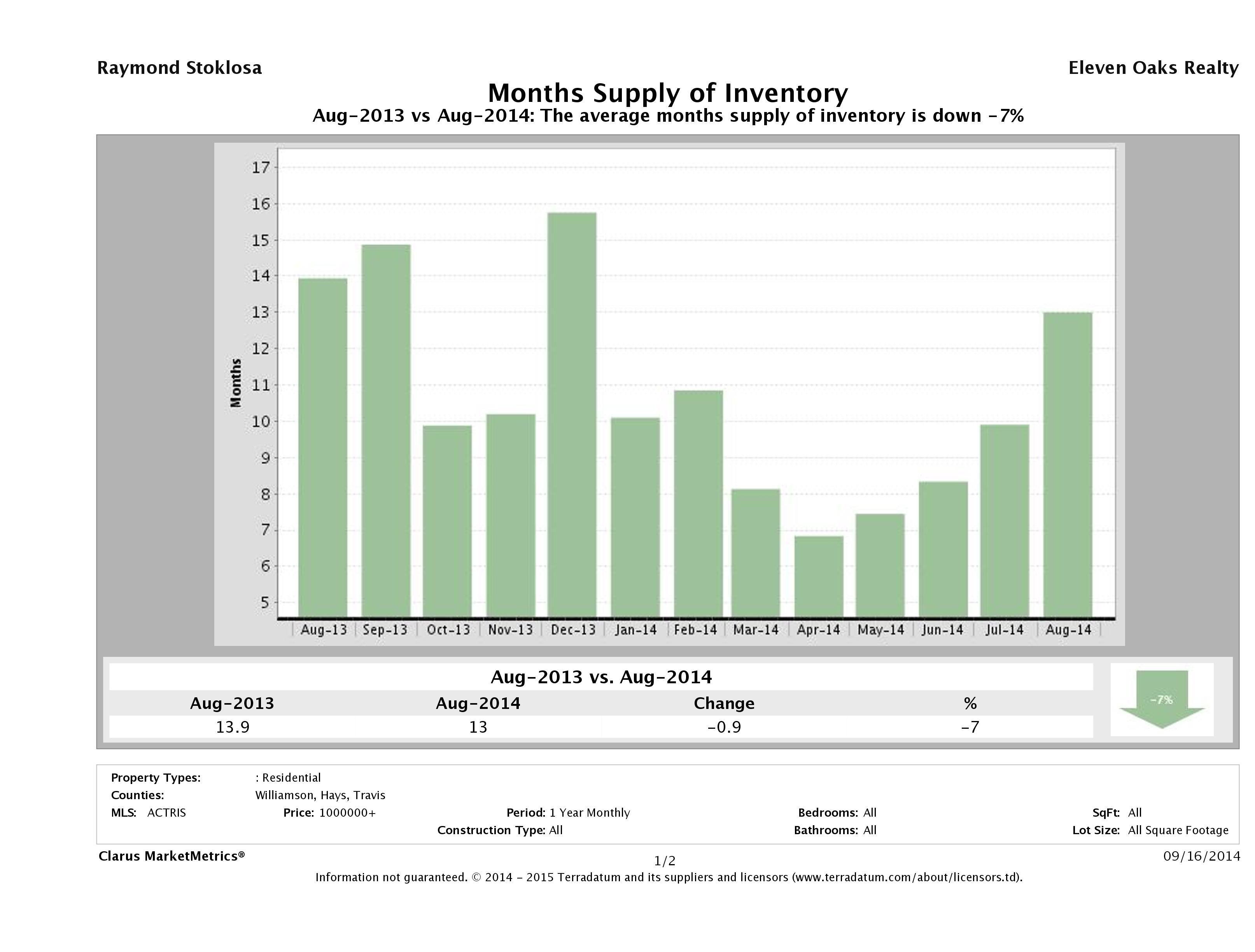
Task: Click the percent column header
Action: [x=970, y=703]
